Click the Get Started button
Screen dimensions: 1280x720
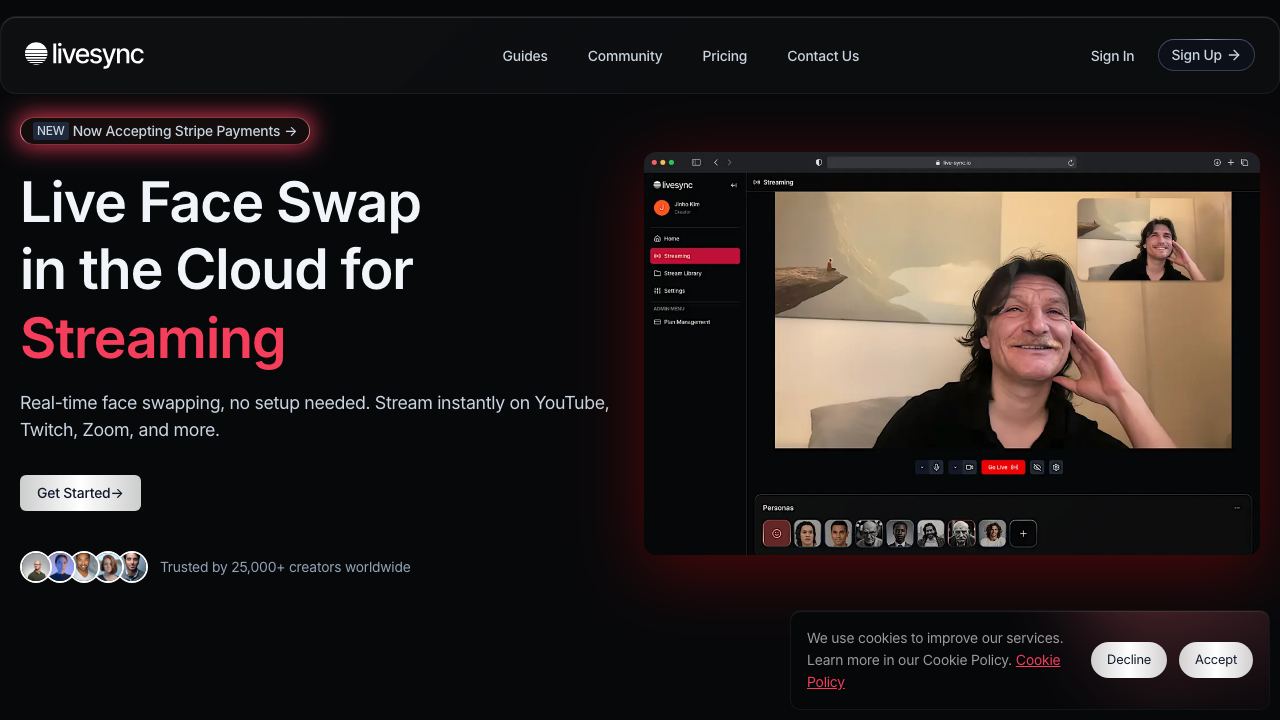tap(80, 493)
